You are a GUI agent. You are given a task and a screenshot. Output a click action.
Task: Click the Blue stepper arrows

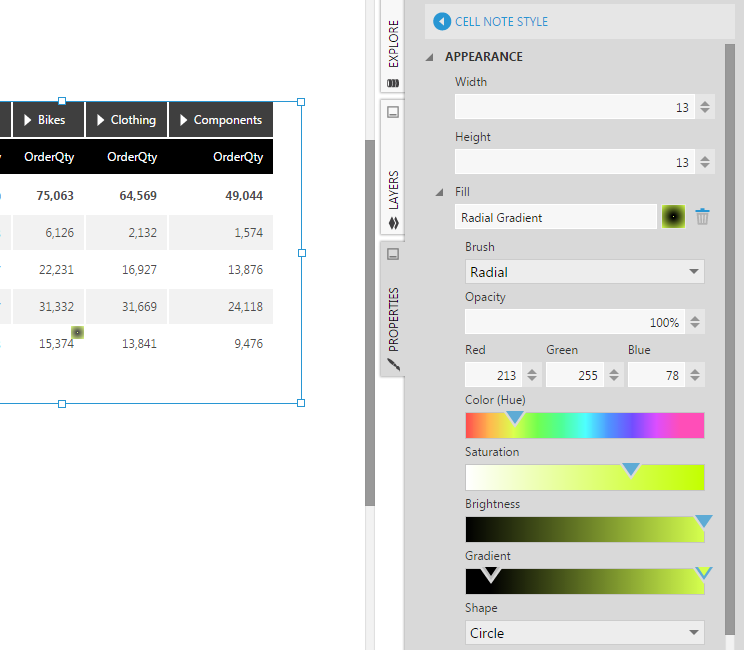point(695,375)
